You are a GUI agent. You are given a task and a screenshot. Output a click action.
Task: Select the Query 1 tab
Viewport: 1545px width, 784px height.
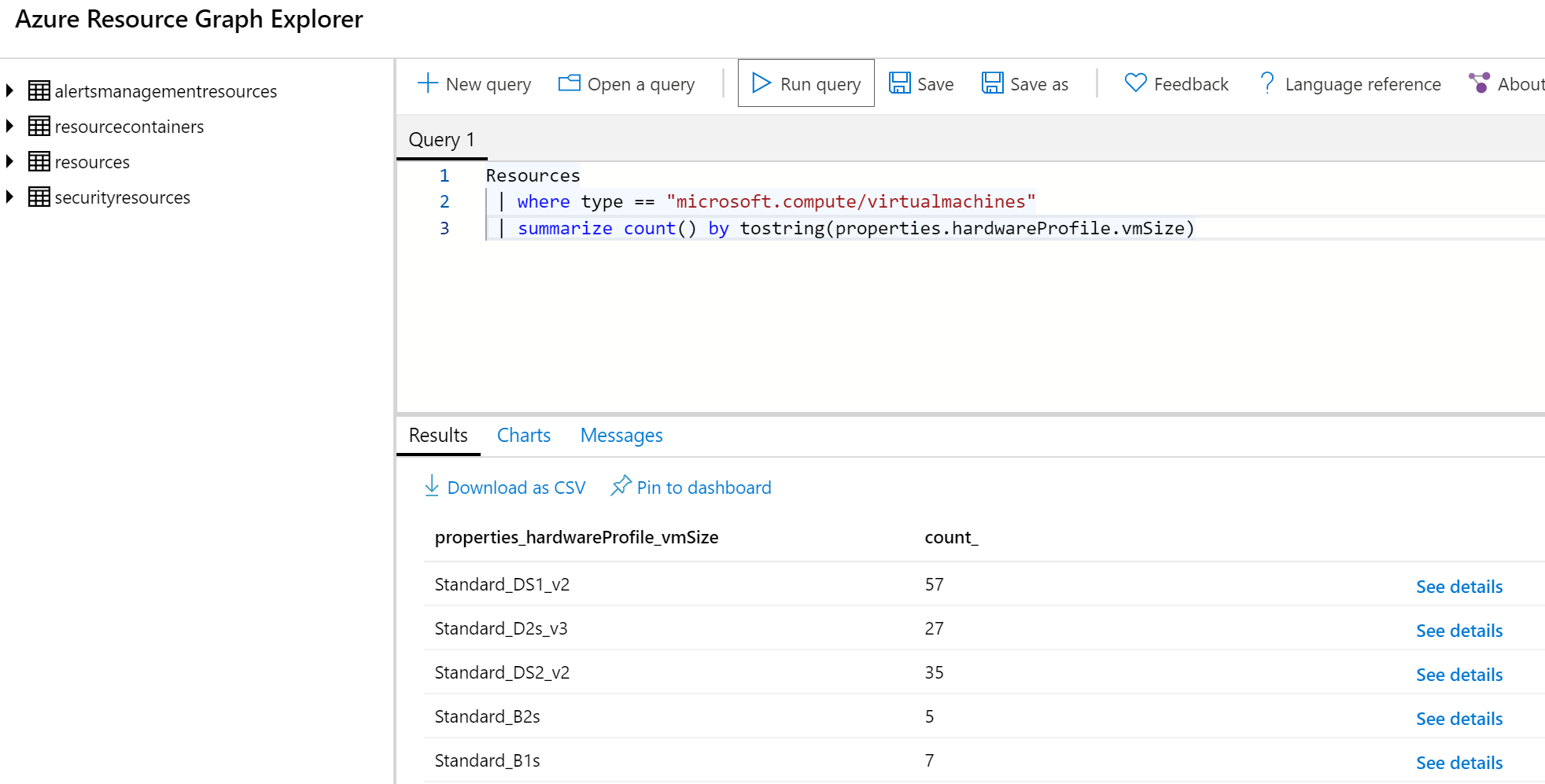441,139
